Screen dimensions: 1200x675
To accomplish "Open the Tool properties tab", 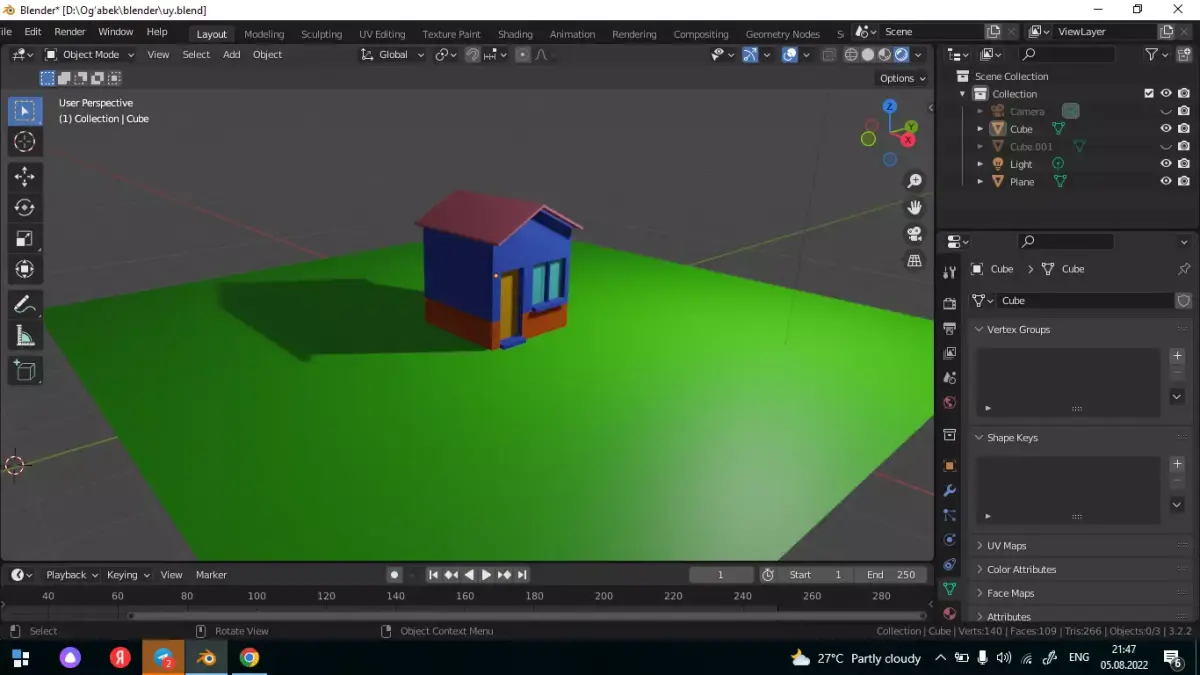I will [x=950, y=273].
